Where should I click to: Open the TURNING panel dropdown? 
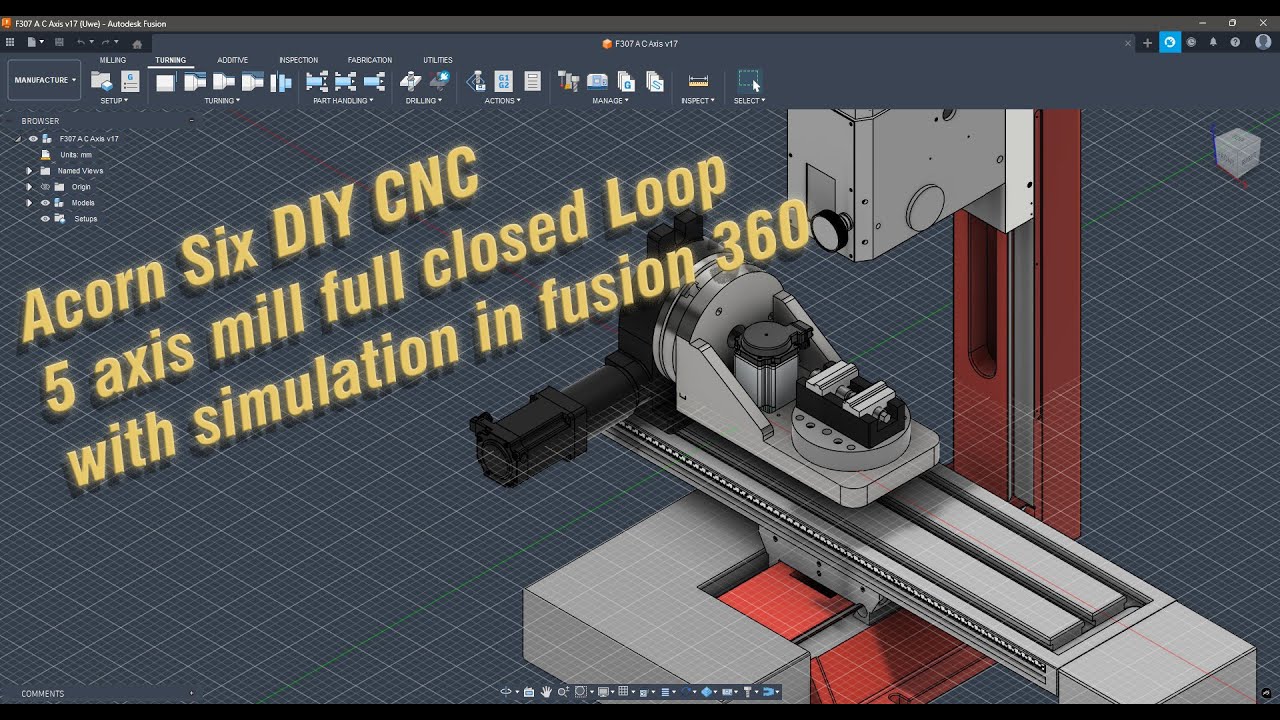222,101
